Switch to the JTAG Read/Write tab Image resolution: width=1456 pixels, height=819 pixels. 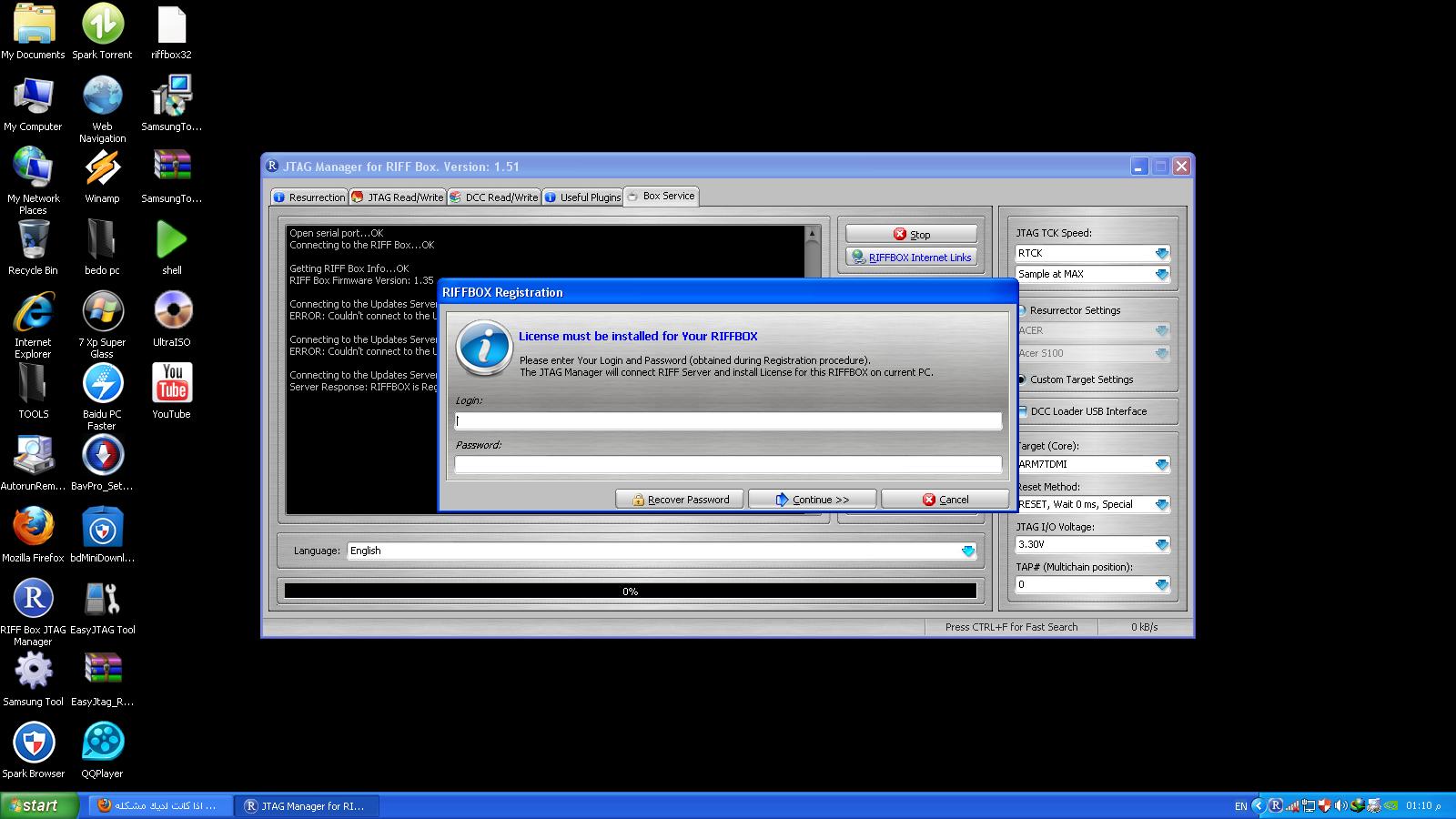click(x=398, y=197)
